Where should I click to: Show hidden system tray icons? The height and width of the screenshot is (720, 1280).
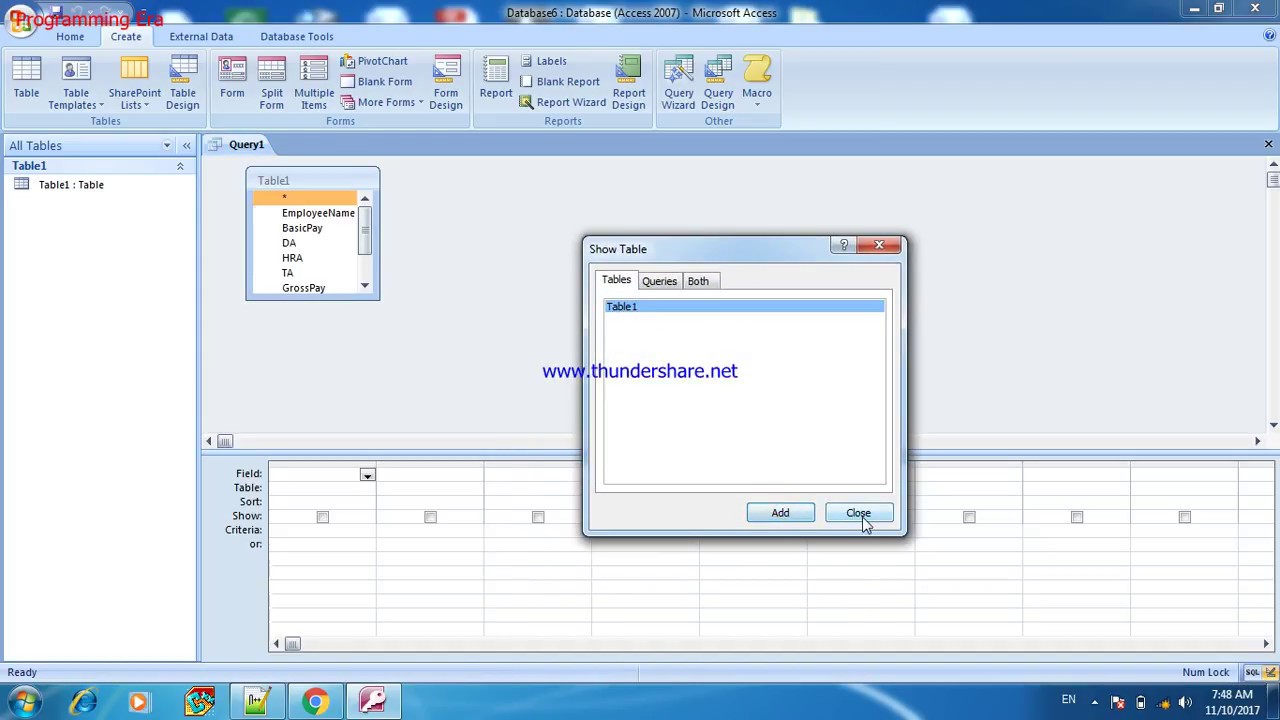pyautogui.click(x=1094, y=702)
